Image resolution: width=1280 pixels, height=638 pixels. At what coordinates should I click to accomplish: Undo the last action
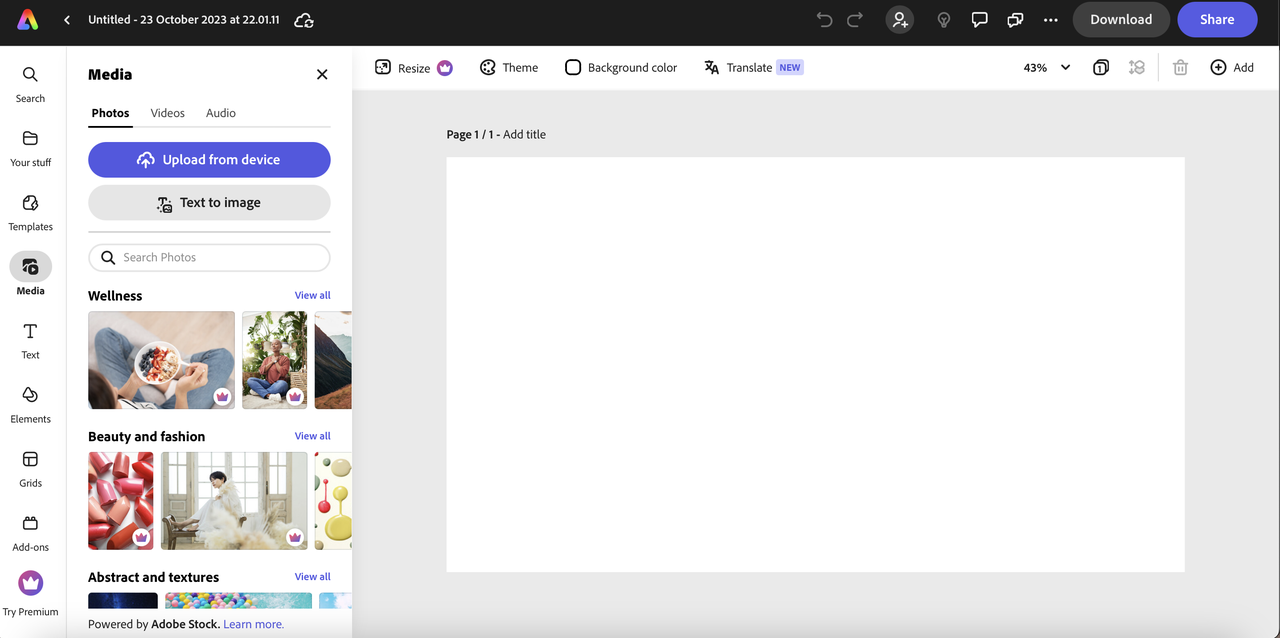(824, 20)
